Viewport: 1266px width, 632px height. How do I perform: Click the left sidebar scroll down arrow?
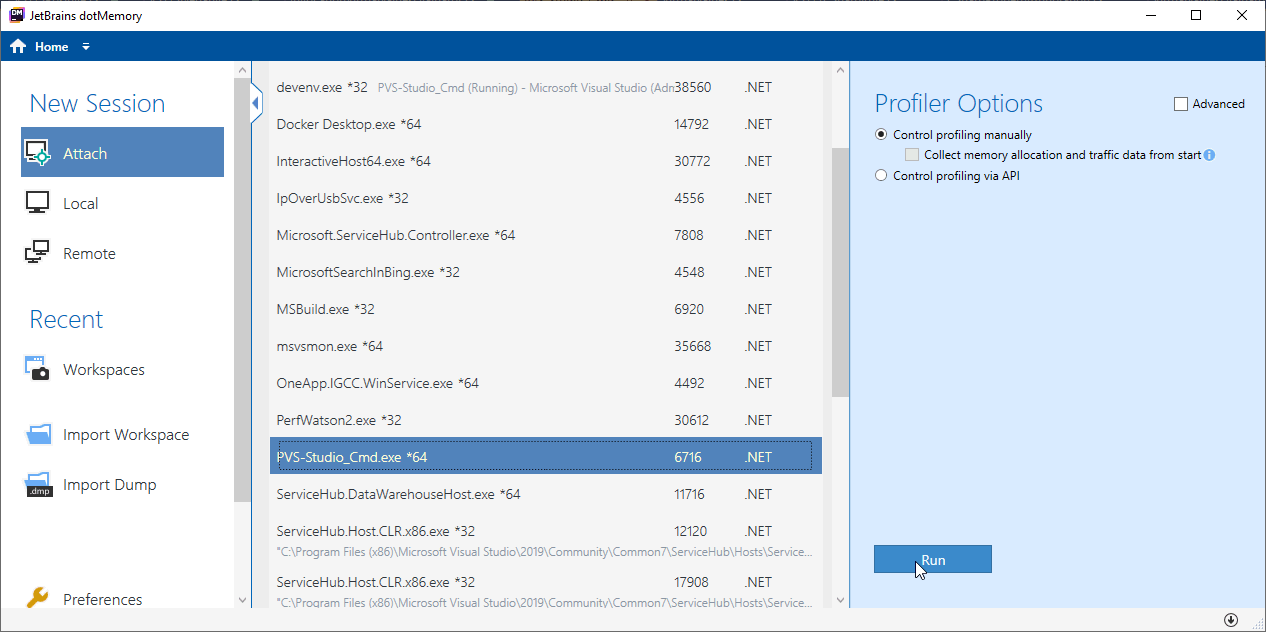[241, 599]
